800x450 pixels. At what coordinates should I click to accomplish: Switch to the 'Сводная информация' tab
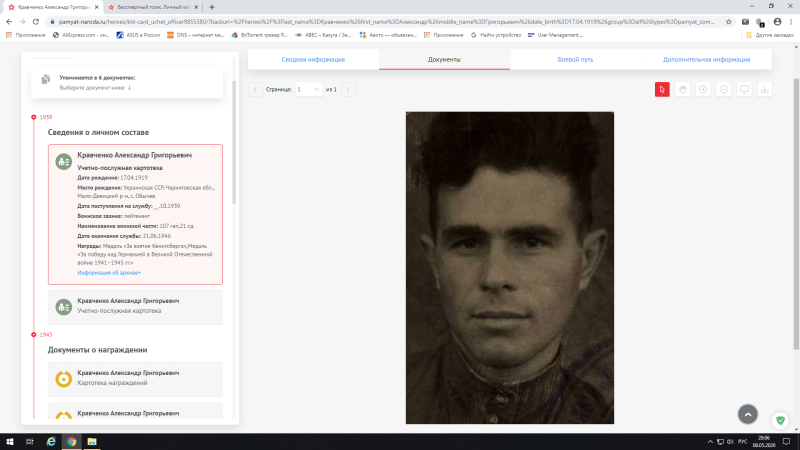[x=312, y=60]
